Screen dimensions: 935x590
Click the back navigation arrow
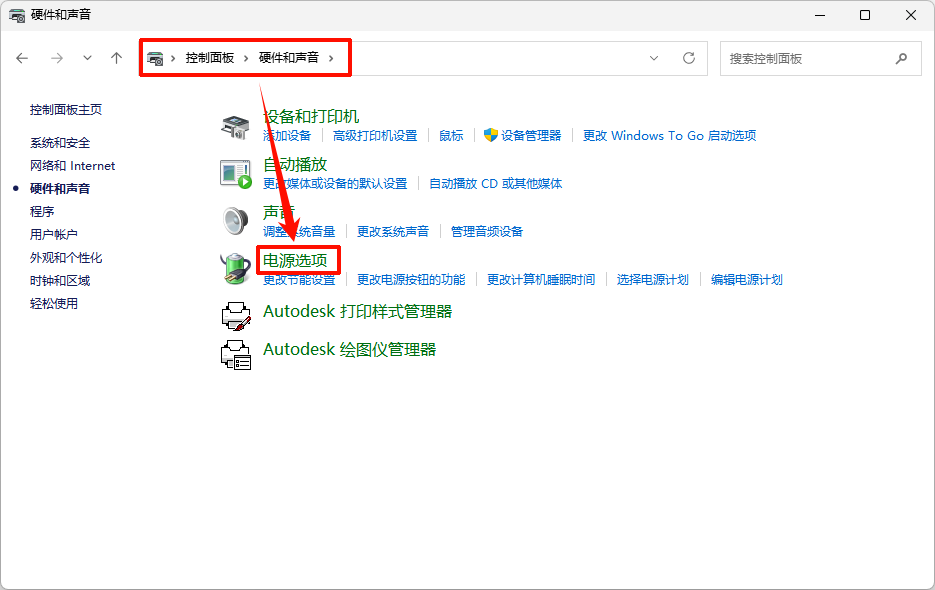coord(22,58)
